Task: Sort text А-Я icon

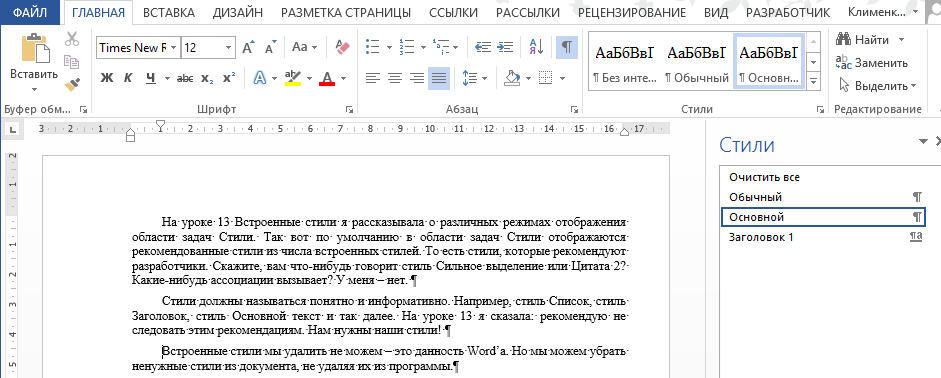Action: pyautogui.click(x=537, y=47)
